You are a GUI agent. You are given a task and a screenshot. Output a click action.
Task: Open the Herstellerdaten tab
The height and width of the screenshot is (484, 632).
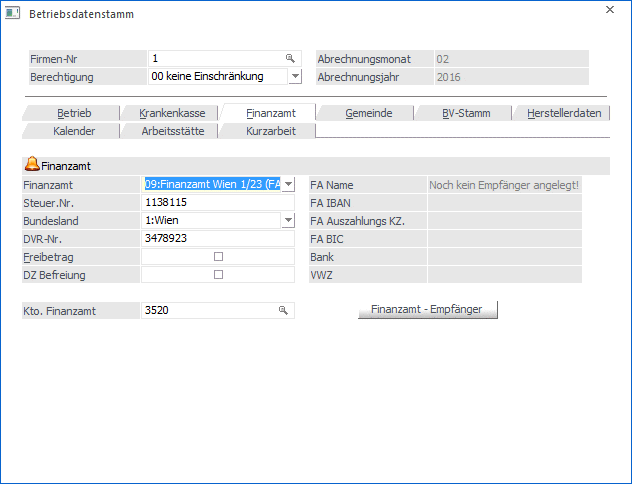[564, 113]
